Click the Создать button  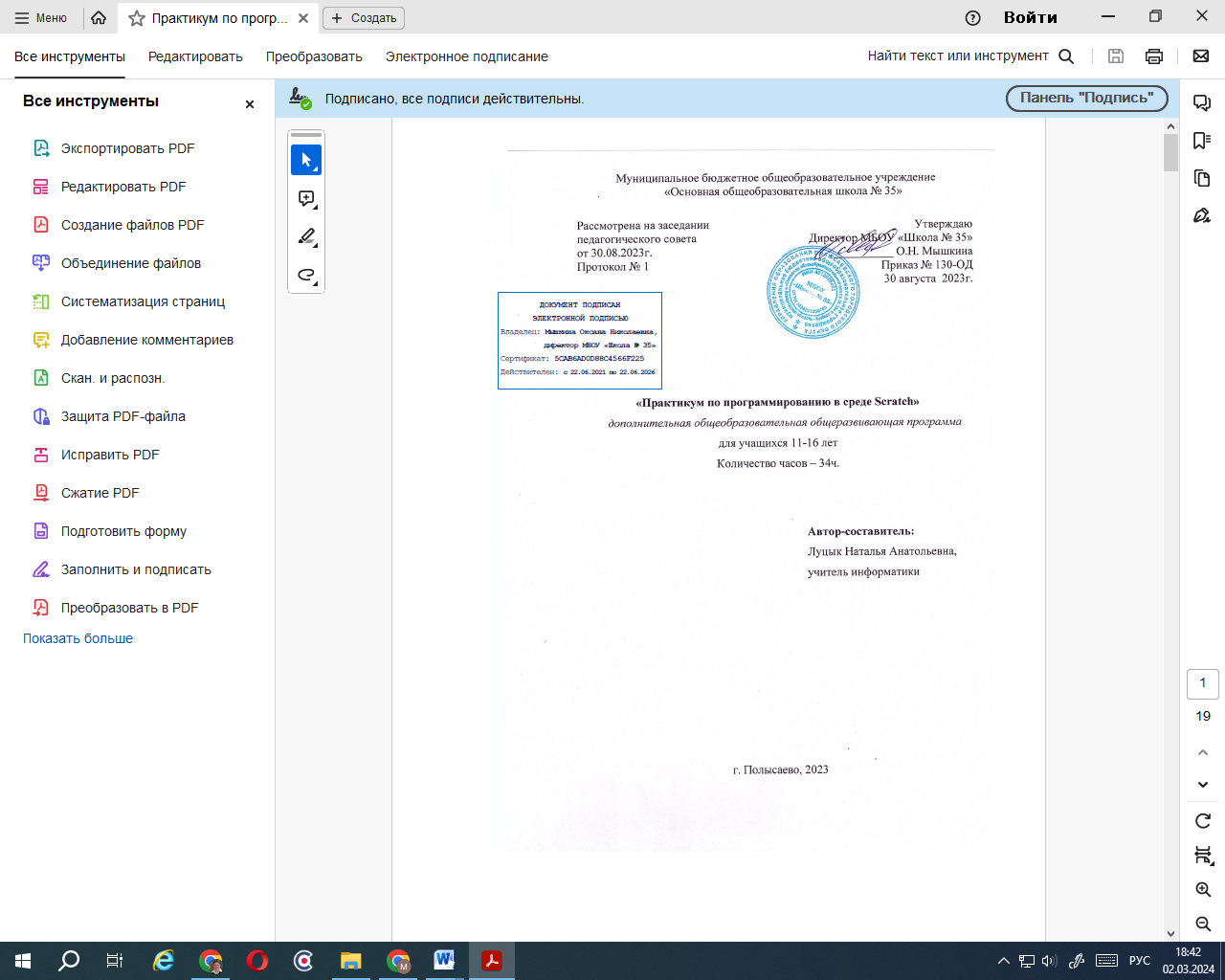pos(364,18)
